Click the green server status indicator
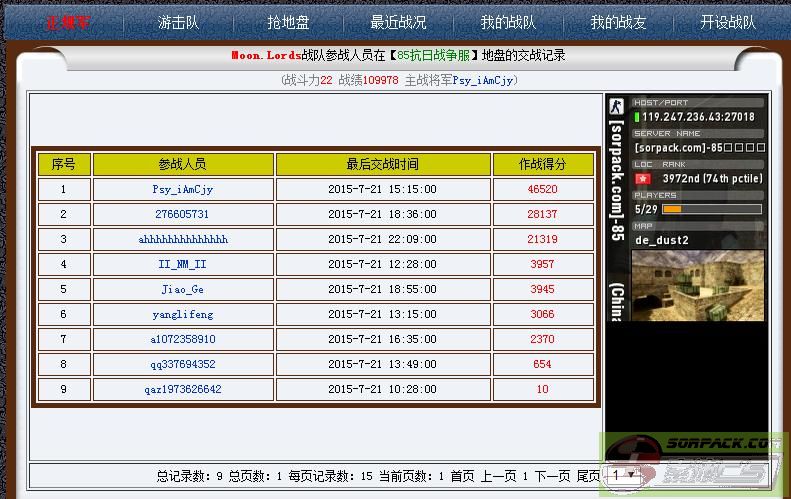Image resolution: width=791 pixels, height=499 pixels. 637,117
